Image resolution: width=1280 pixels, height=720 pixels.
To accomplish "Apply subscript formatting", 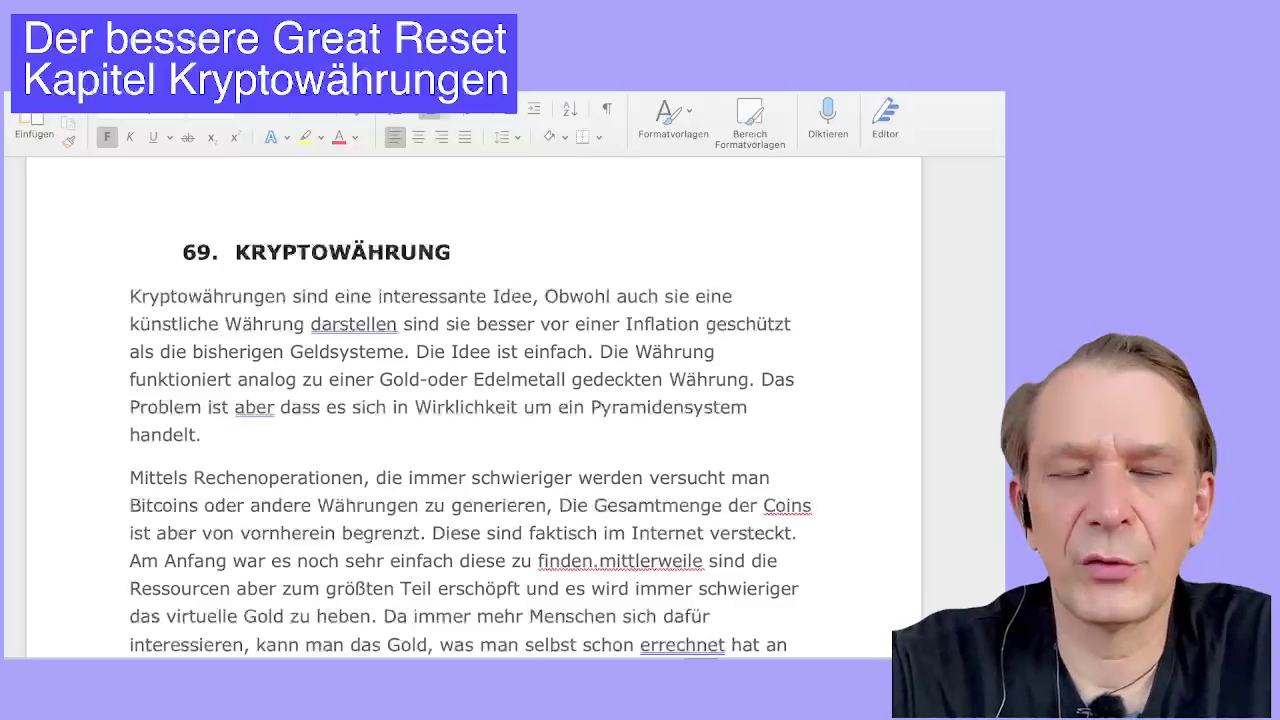I will point(211,137).
